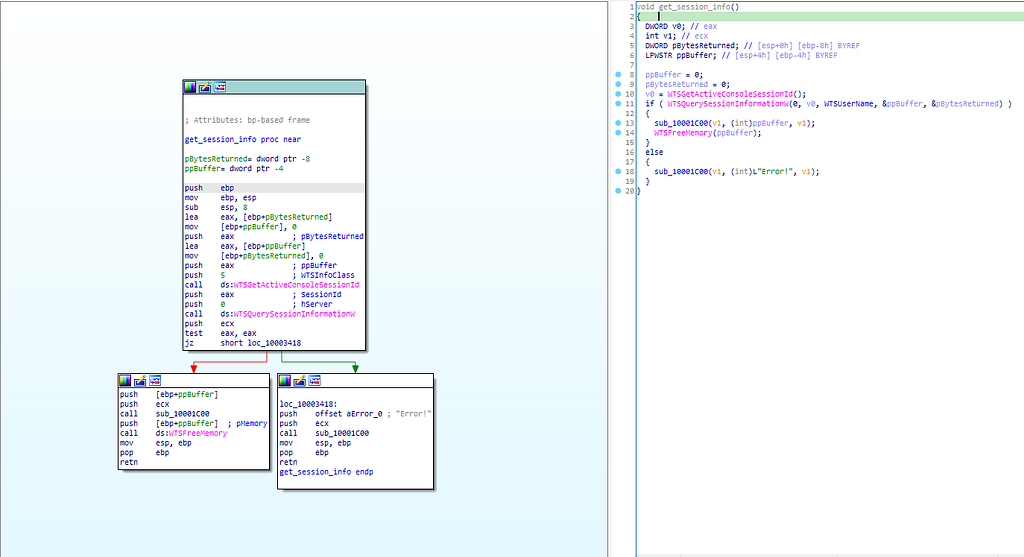1024x557 pixels.
Task: Select the highlighted 'push ebp' instruction
Action: click(x=274, y=188)
